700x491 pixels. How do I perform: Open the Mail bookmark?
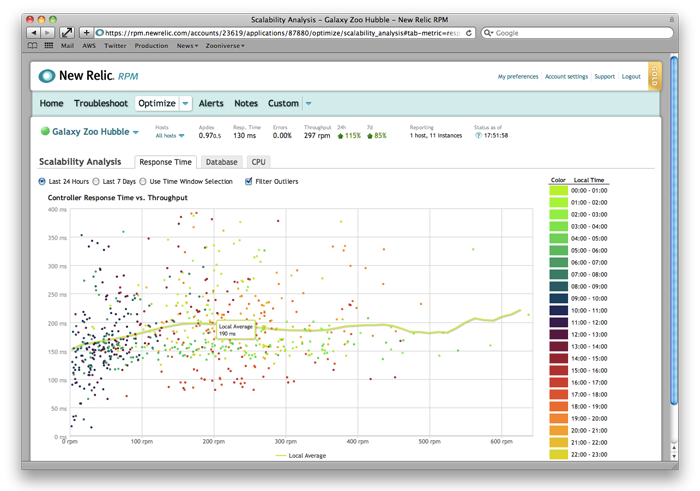tap(67, 46)
